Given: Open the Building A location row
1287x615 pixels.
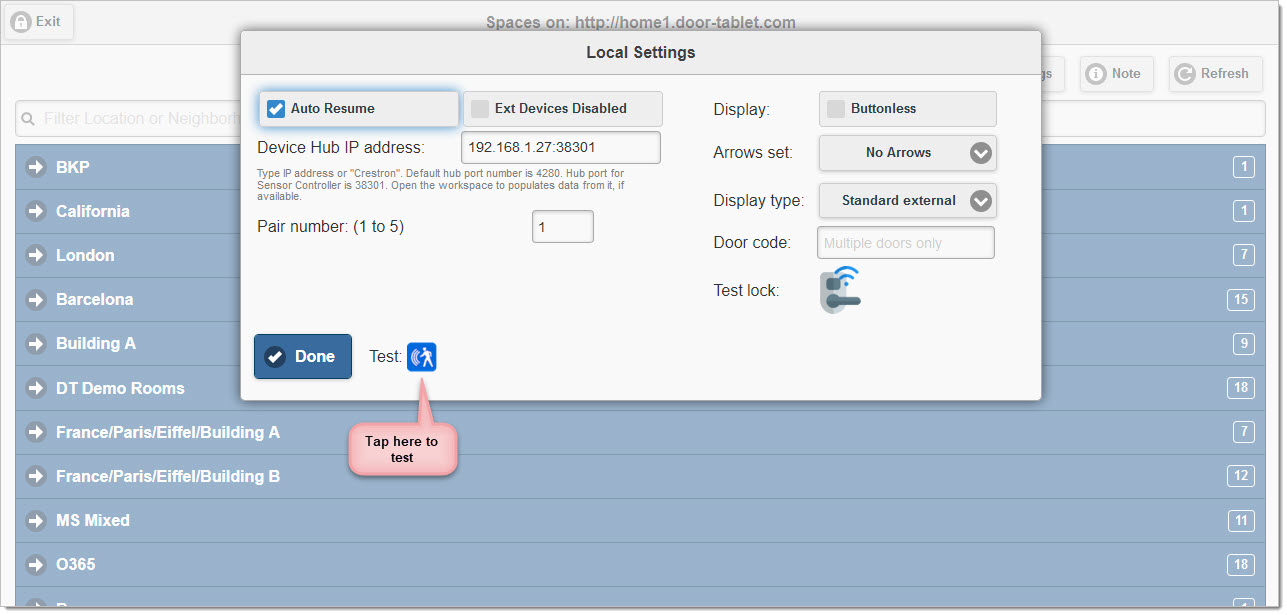Looking at the screenshot, I should (x=96, y=343).
